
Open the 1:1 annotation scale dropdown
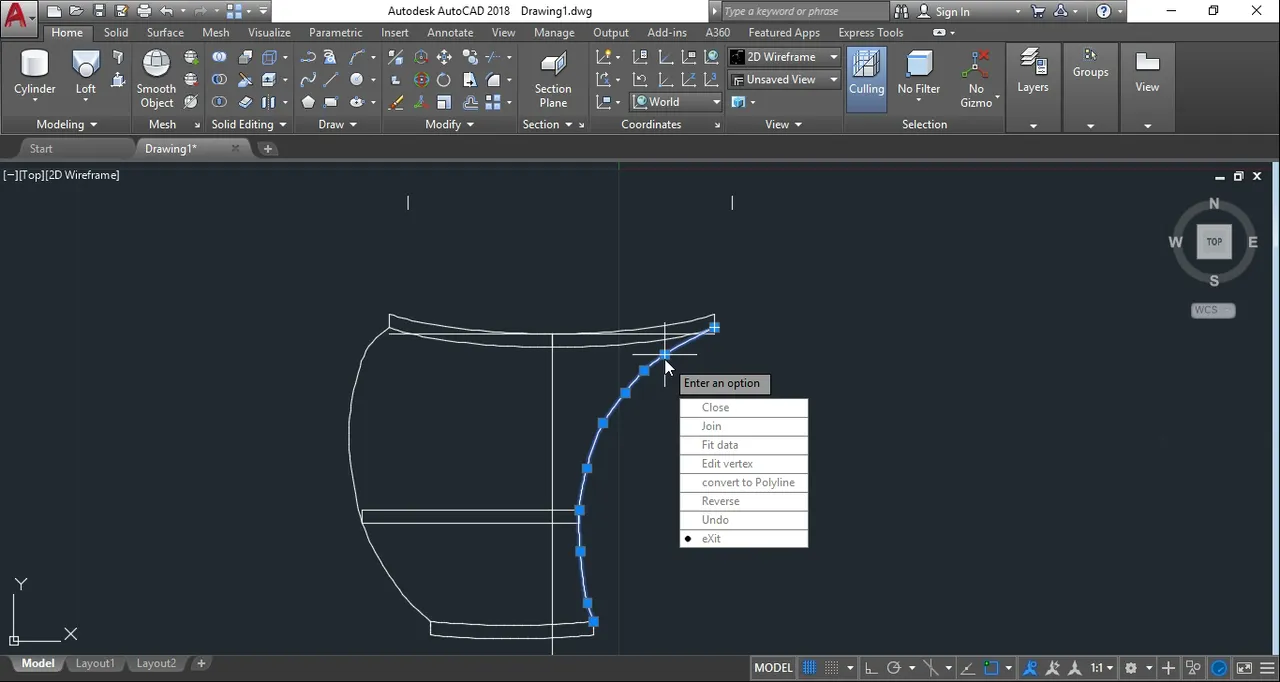(x=1102, y=668)
